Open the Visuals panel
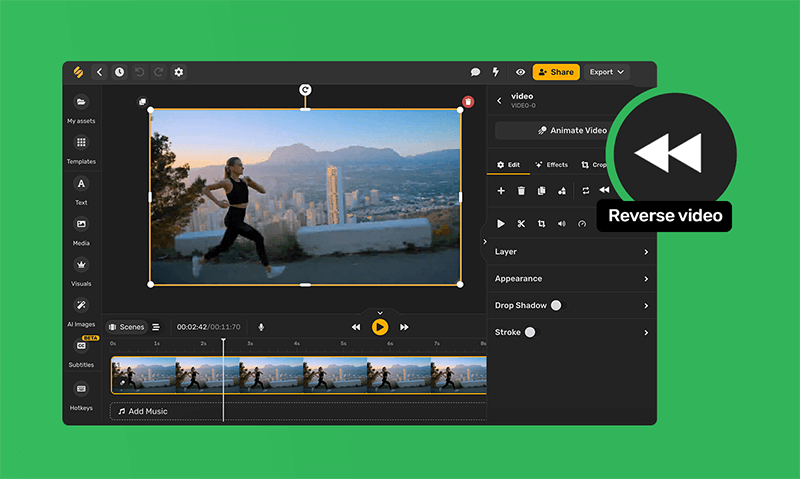This screenshot has width=800, height=479. [81, 272]
